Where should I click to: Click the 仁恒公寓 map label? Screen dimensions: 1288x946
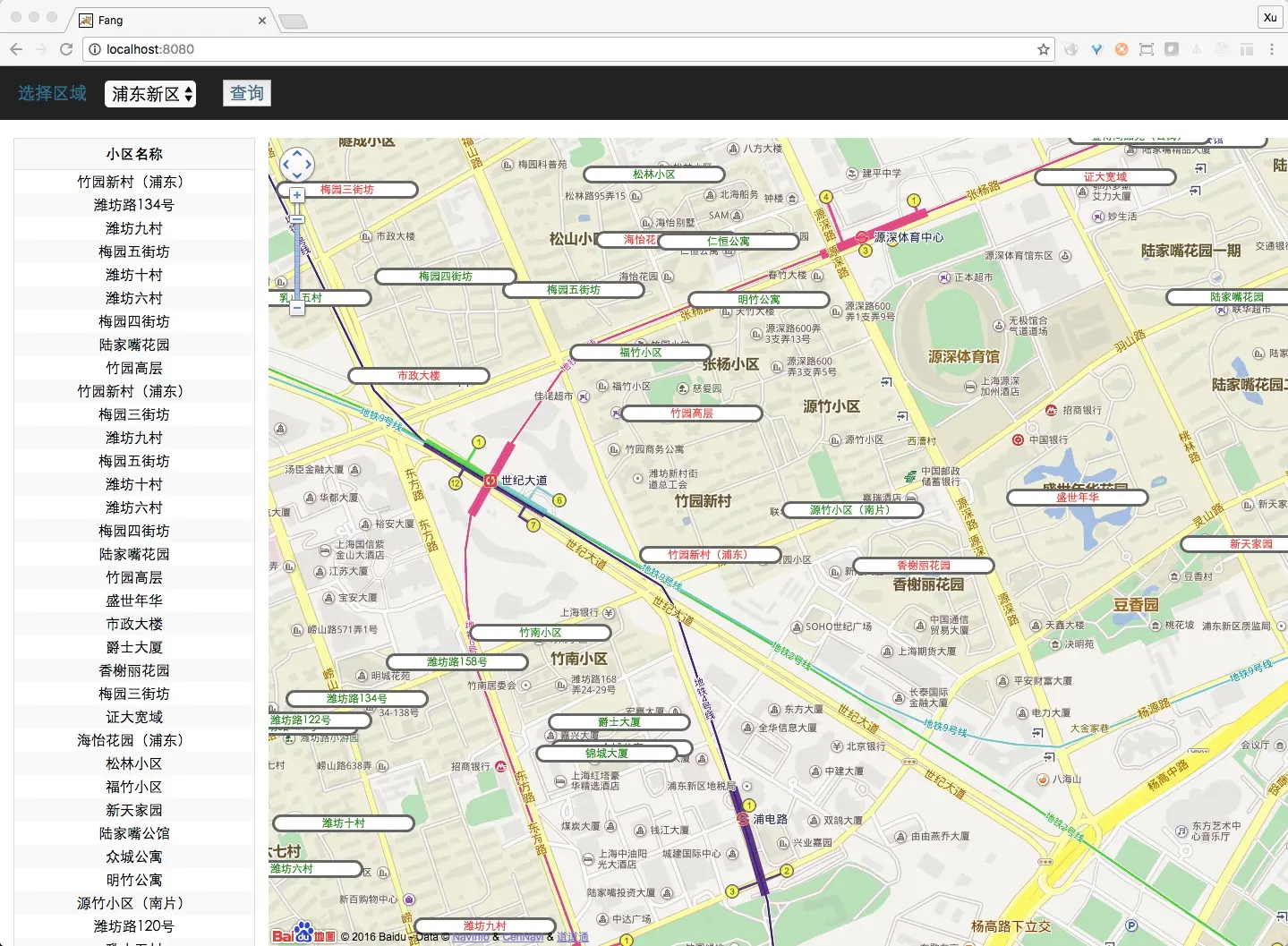(729, 242)
